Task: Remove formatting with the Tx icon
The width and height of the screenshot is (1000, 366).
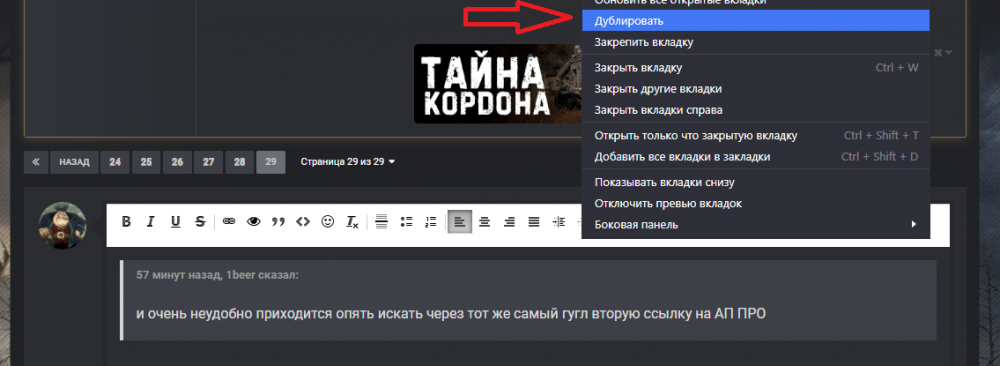Action: click(352, 222)
